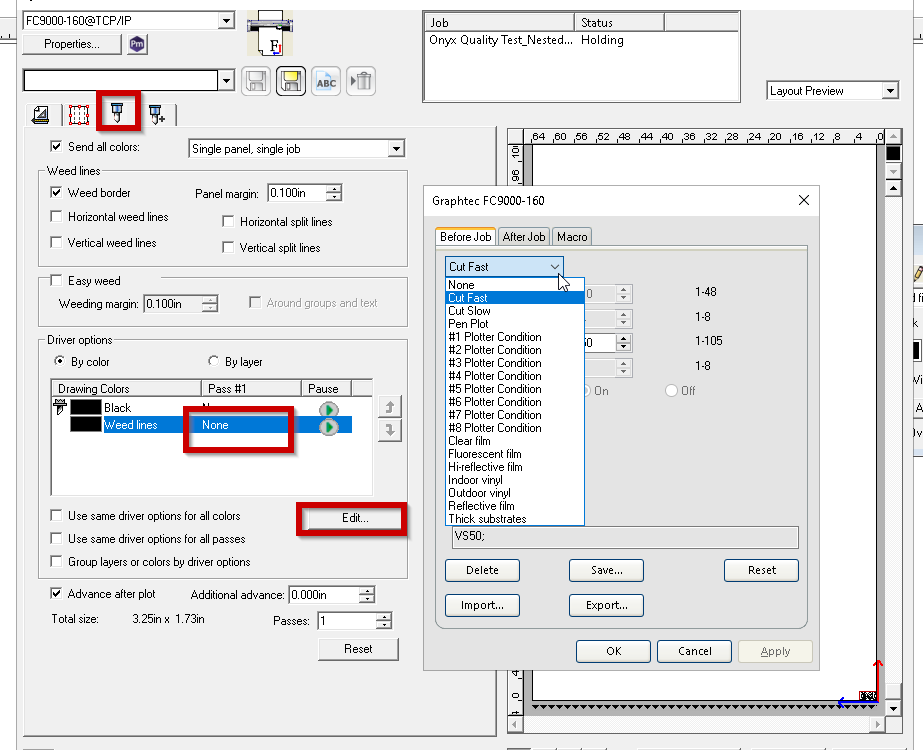Check Use same driver options for all colors

coord(57,516)
